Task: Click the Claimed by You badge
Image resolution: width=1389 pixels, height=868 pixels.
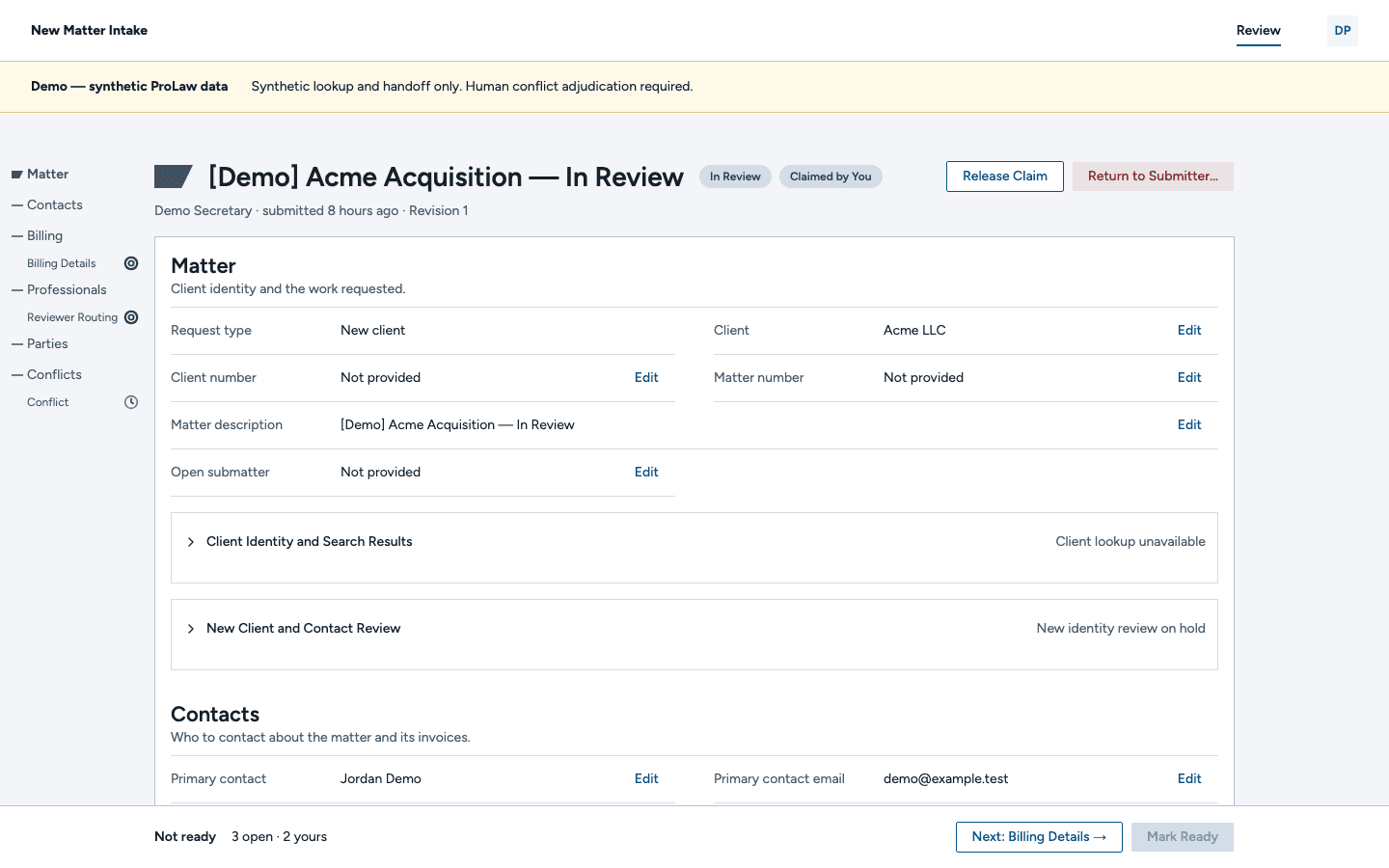Action: tap(831, 176)
